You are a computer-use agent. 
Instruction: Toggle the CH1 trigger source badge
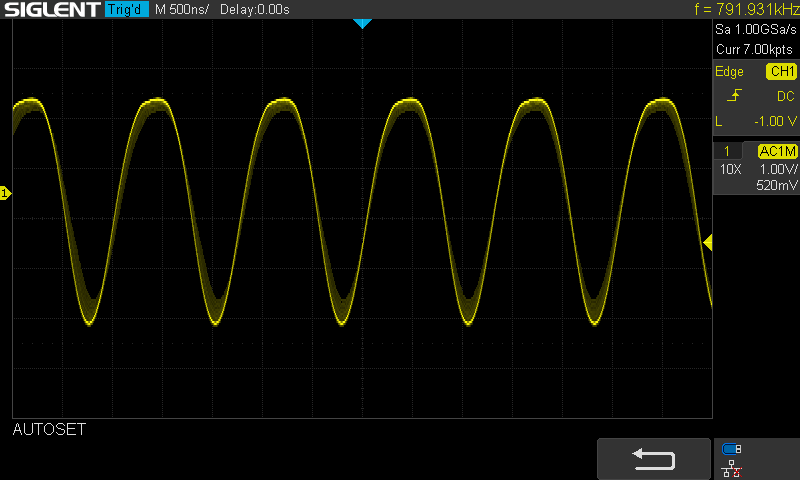781,72
